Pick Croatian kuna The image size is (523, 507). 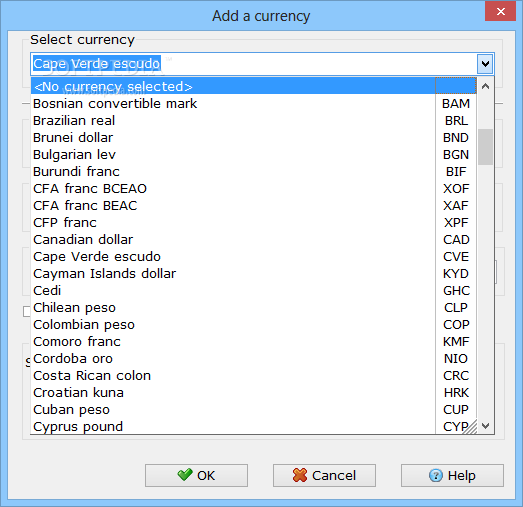(253, 393)
